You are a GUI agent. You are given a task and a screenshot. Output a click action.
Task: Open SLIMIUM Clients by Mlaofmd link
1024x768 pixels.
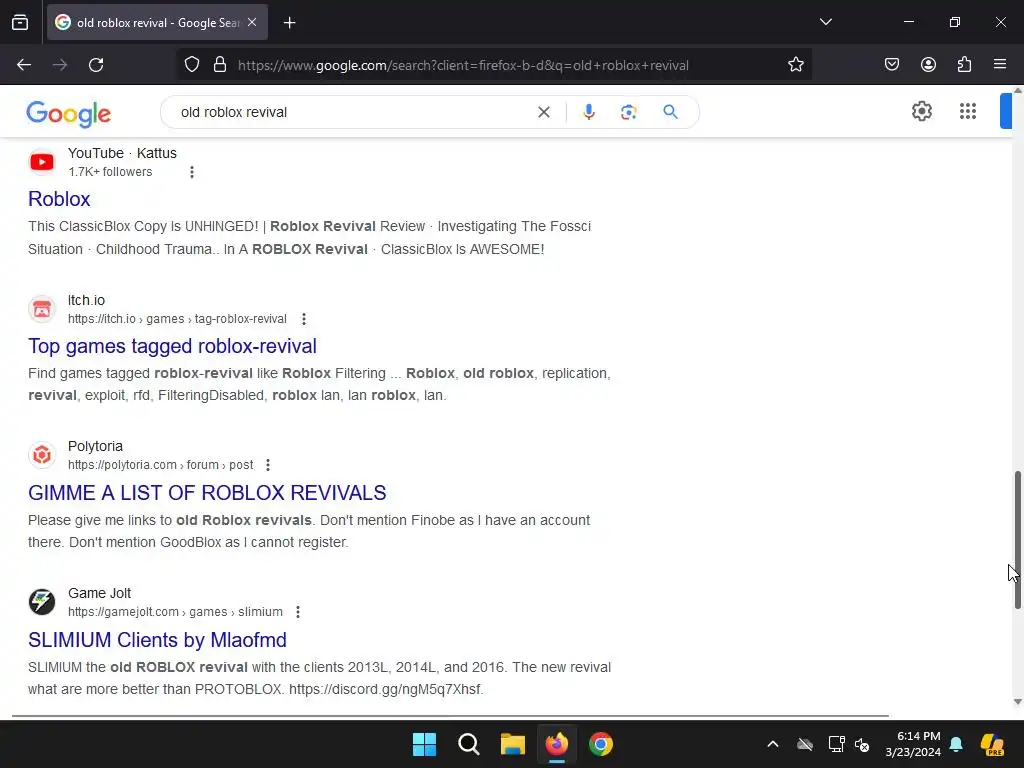point(157,640)
